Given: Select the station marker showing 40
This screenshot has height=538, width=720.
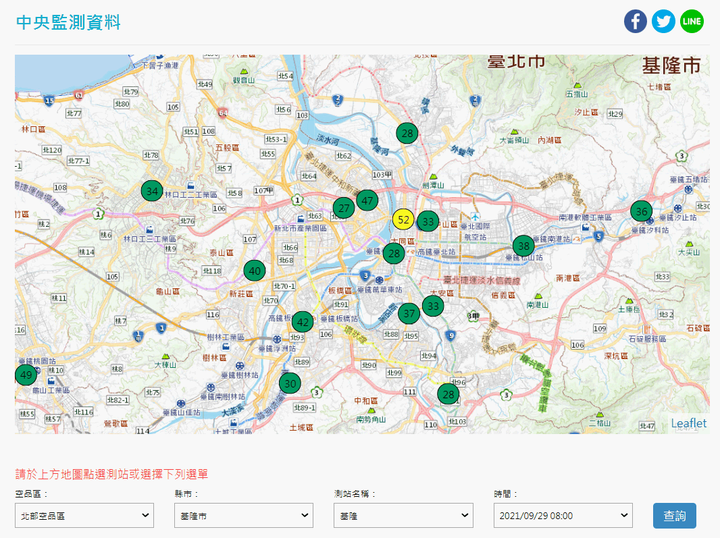Looking at the screenshot, I should [255, 270].
